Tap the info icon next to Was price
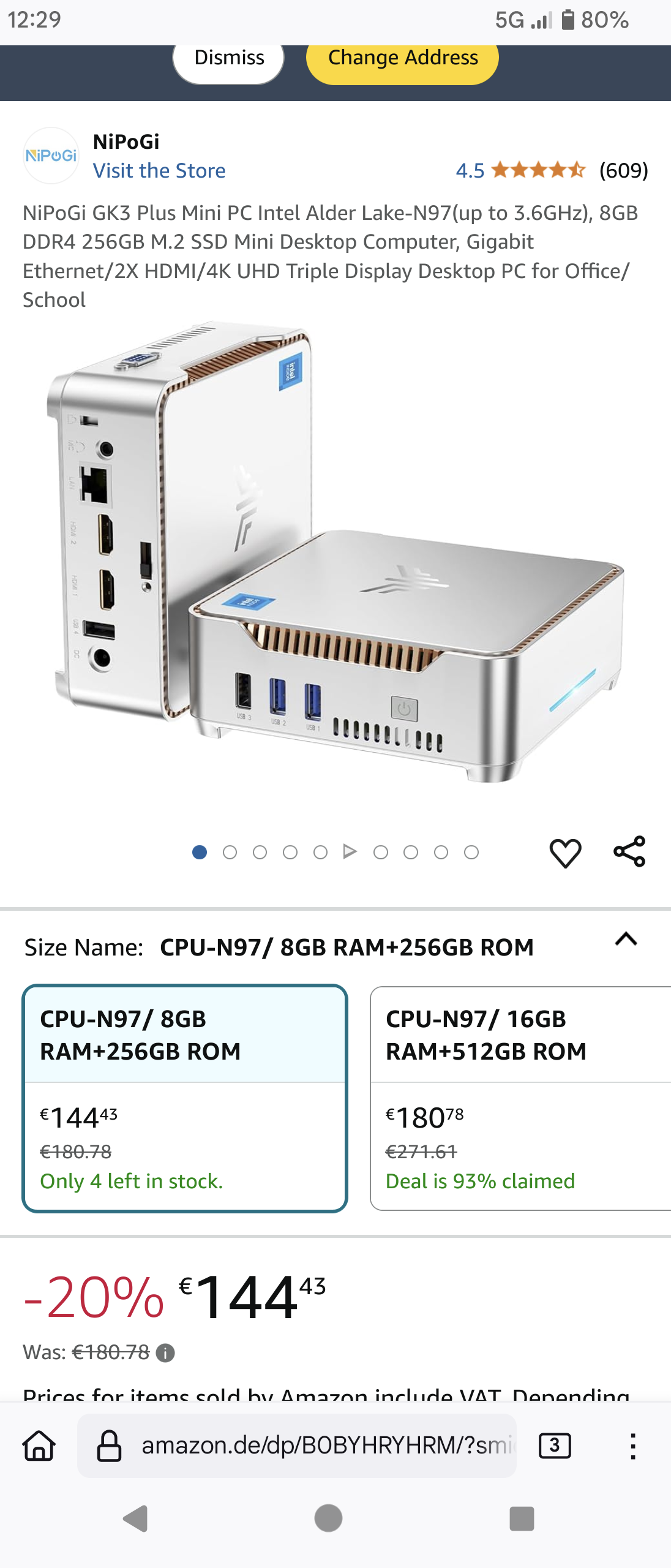The image size is (671, 1568). click(165, 1352)
